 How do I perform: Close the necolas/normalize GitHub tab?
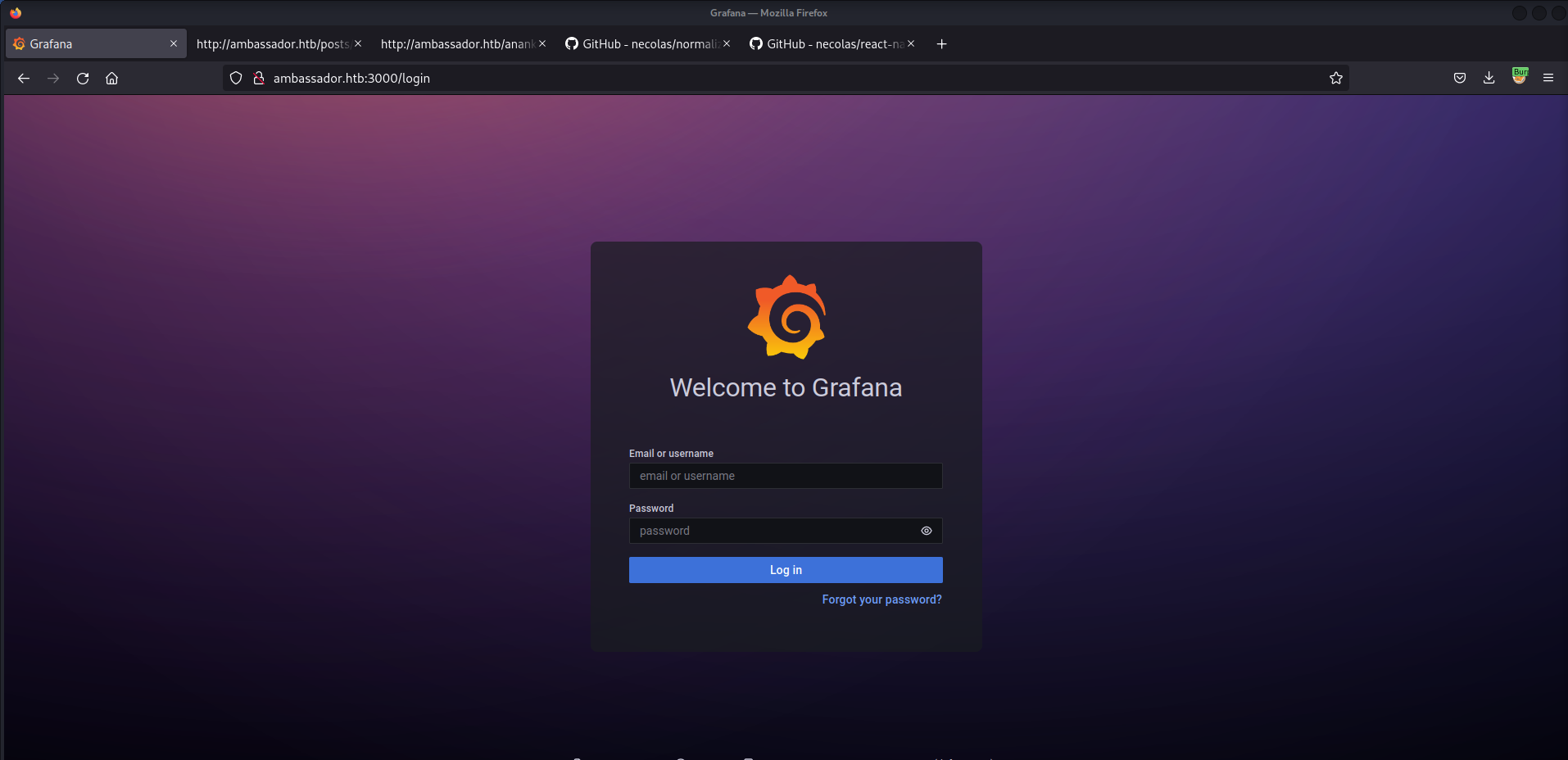tap(727, 44)
